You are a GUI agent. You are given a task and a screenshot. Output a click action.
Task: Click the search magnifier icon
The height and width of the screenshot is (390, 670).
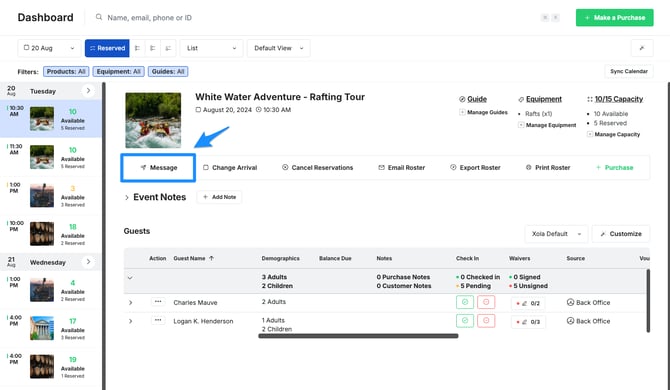pyautogui.click(x=99, y=17)
